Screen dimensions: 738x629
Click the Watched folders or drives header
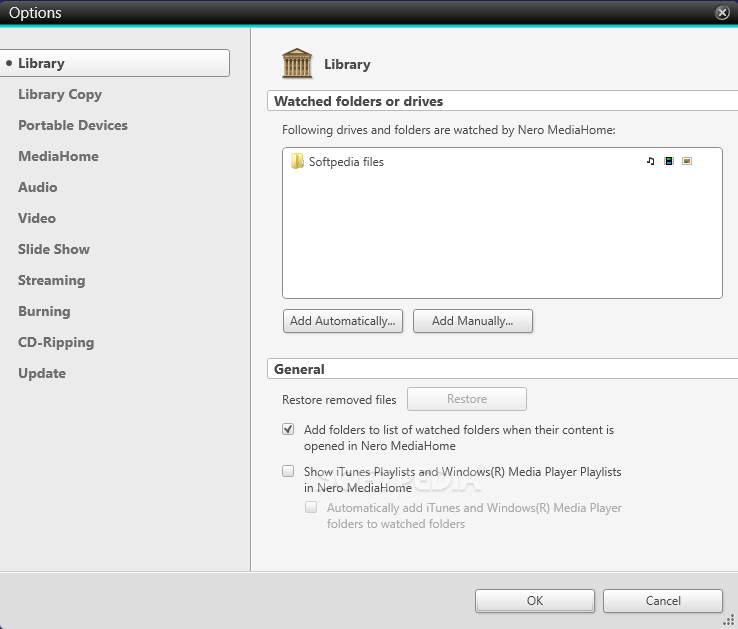pos(502,101)
